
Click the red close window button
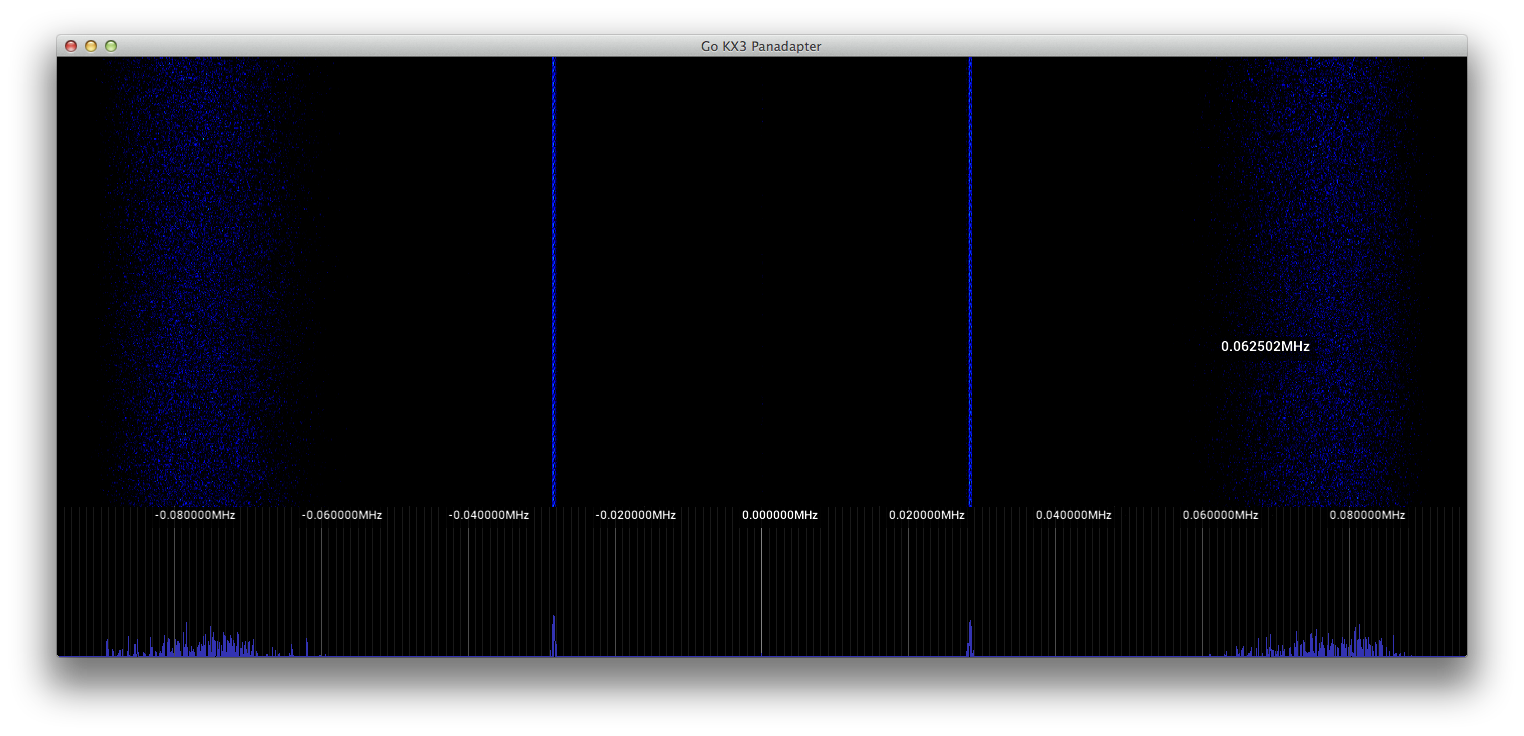(x=71, y=46)
